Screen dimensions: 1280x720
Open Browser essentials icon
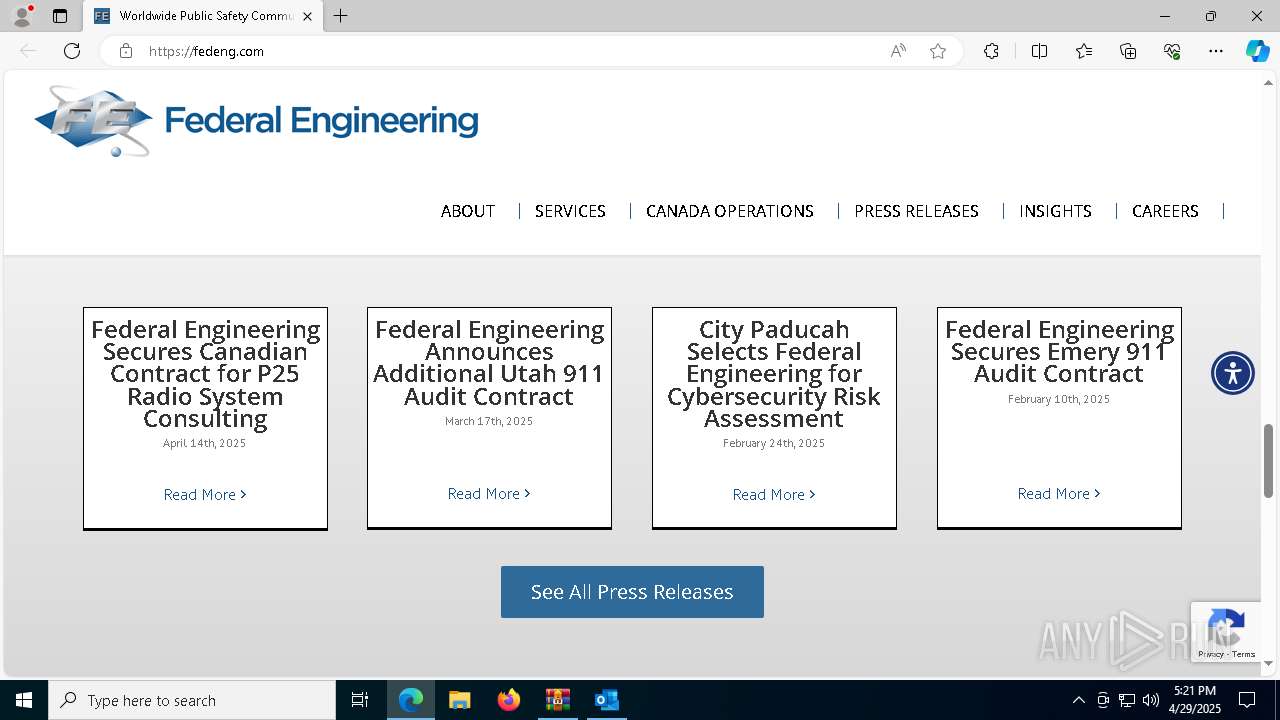[1172, 51]
